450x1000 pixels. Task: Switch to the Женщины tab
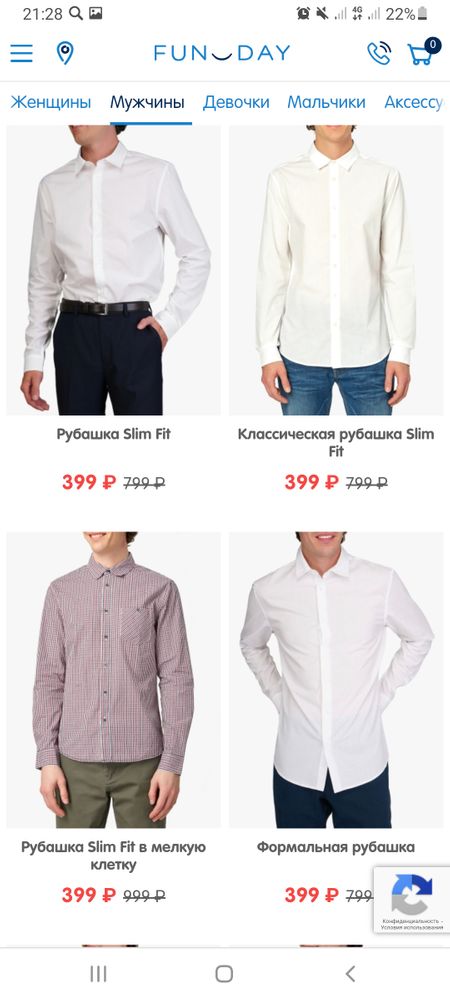click(x=50, y=102)
